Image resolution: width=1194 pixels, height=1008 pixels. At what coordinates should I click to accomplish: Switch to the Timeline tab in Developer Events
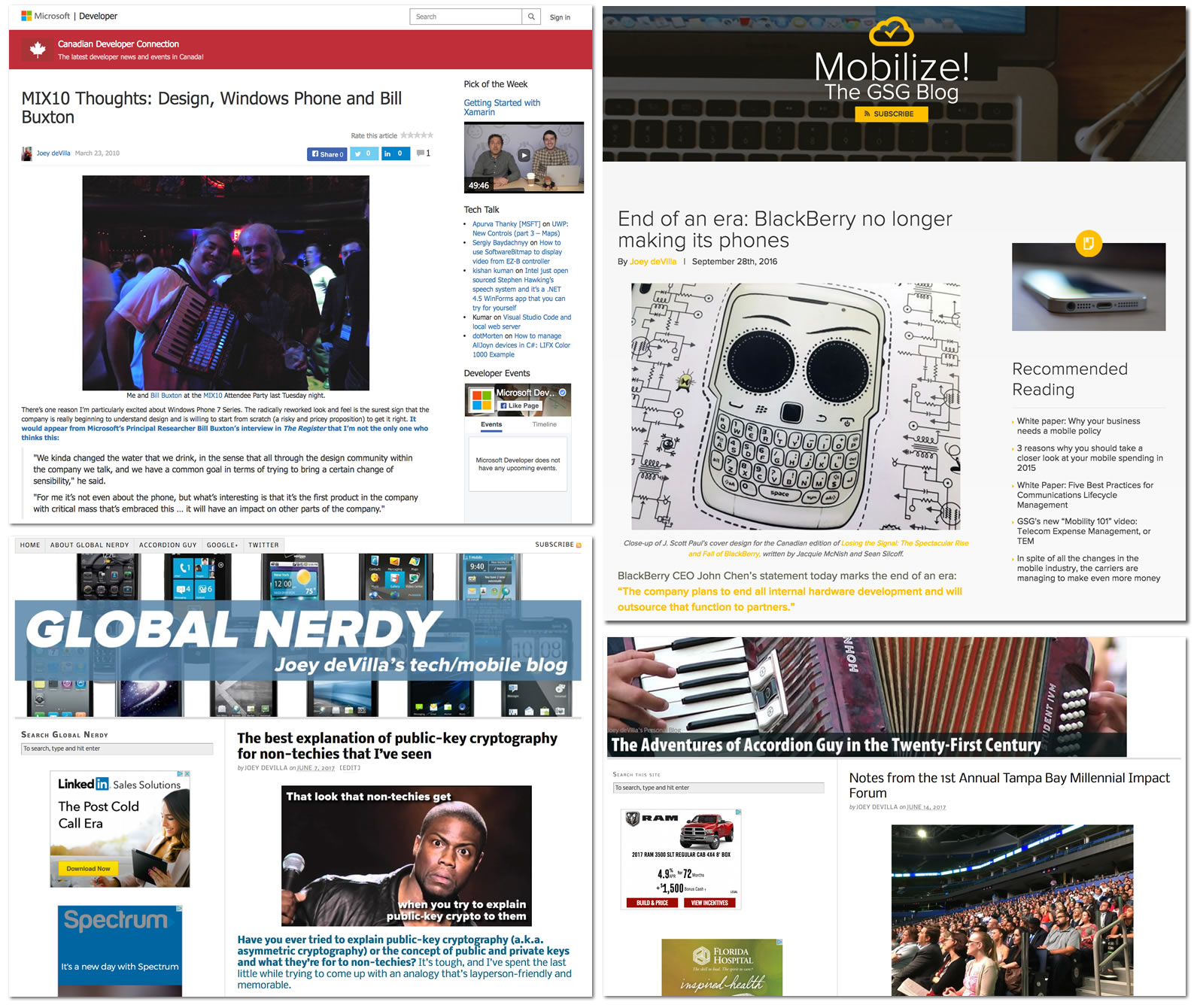tap(545, 425)
